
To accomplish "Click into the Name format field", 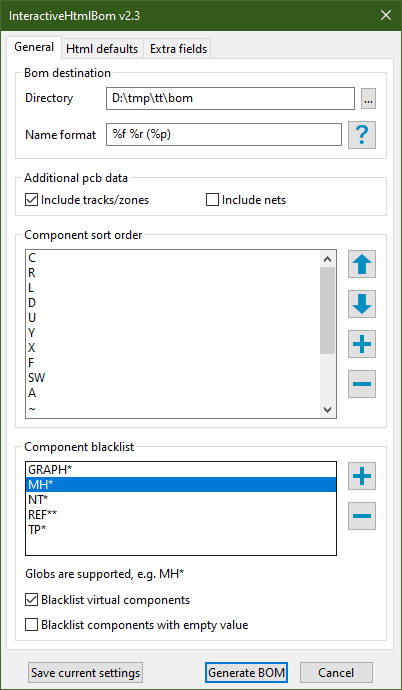I will pyautogui.click(x=224, y=135).
